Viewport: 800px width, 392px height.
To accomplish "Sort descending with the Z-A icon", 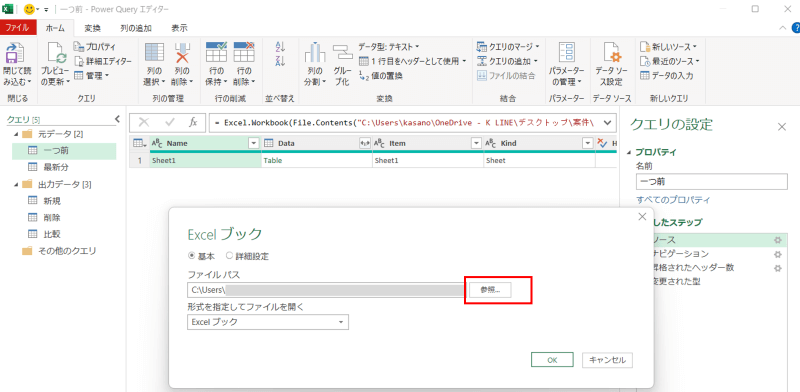I will click(x=280, y=61).
